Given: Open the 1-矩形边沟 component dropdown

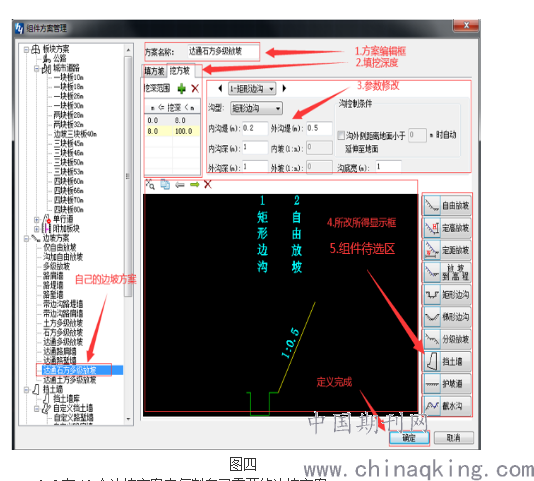Looking at the screenshot, I should coord(252,89).
